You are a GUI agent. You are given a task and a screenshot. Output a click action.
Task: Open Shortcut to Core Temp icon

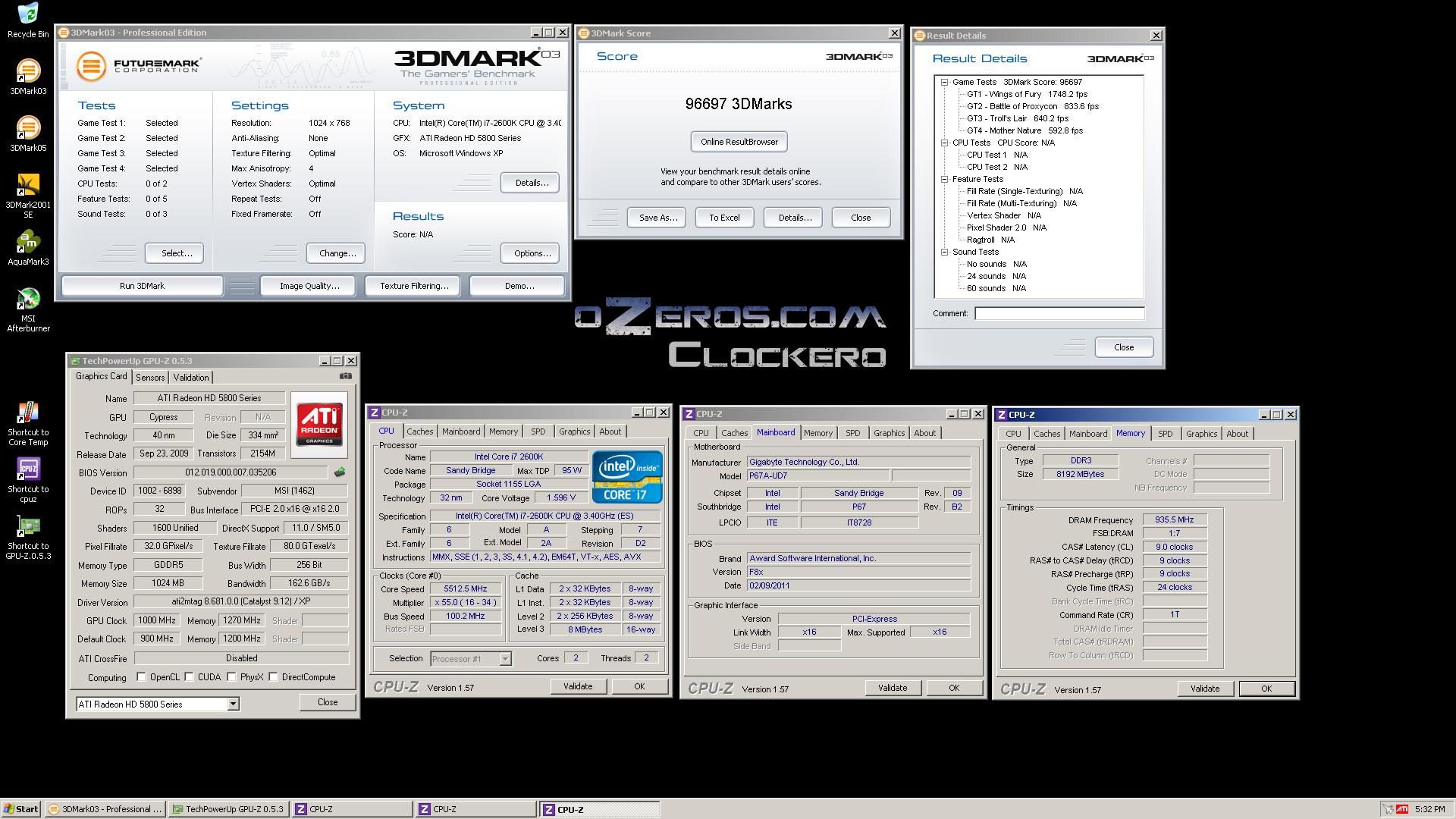(x=28, y=424)
